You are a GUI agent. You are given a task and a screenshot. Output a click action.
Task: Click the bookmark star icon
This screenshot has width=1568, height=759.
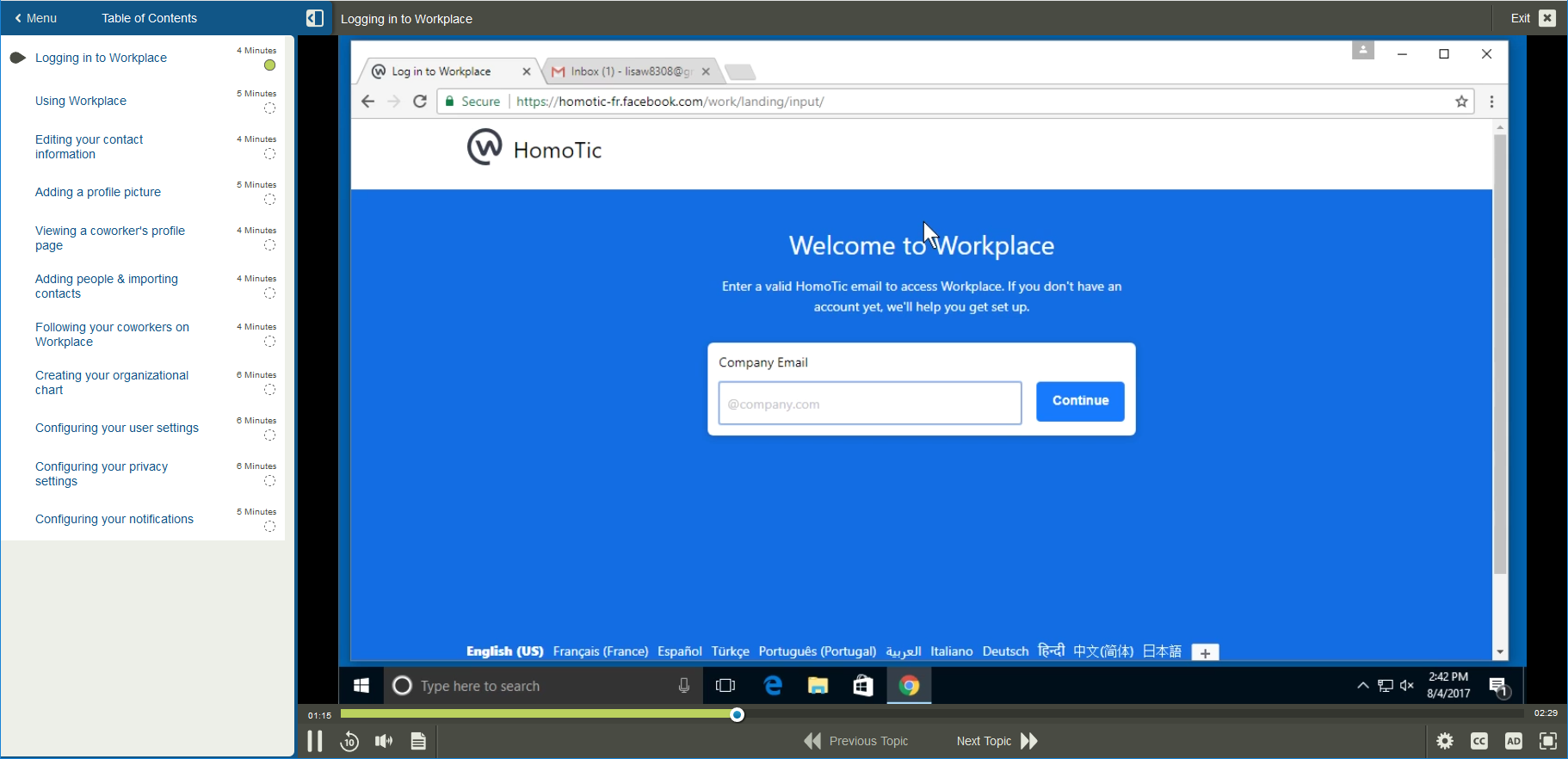point(1461,102)
